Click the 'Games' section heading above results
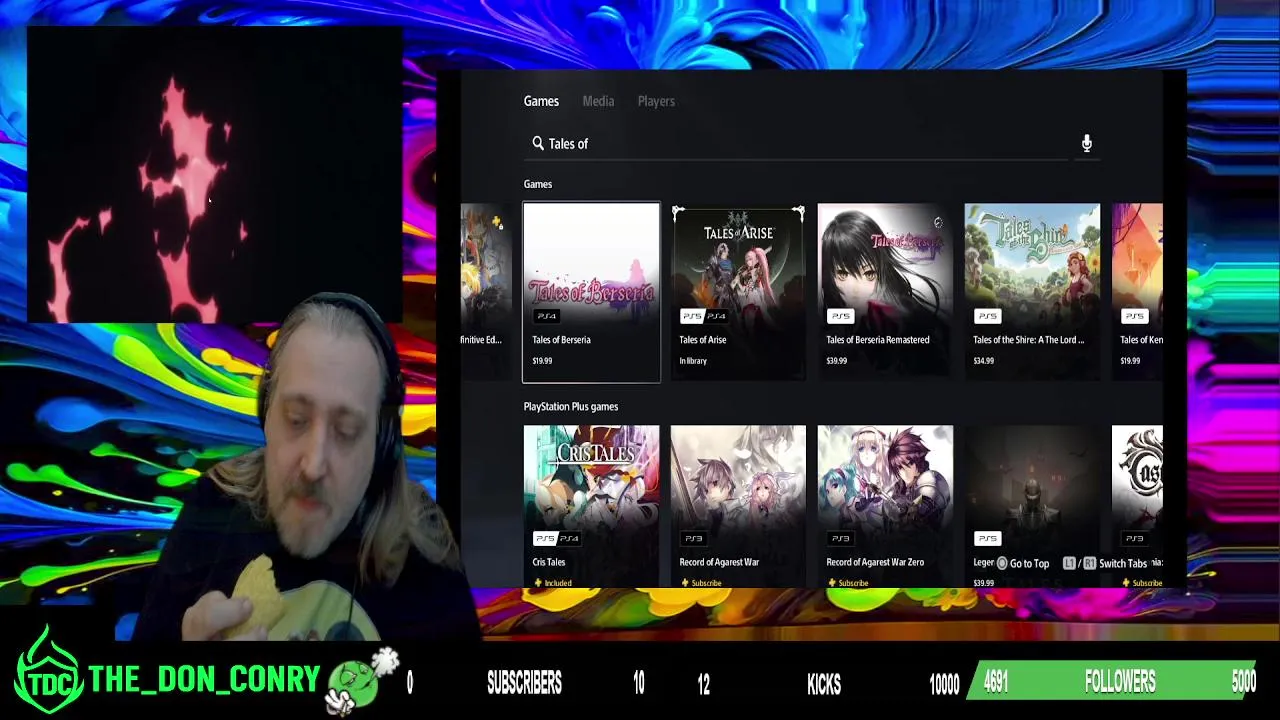This screenshot has height=720, width=1280. click(x=538, y=184)
